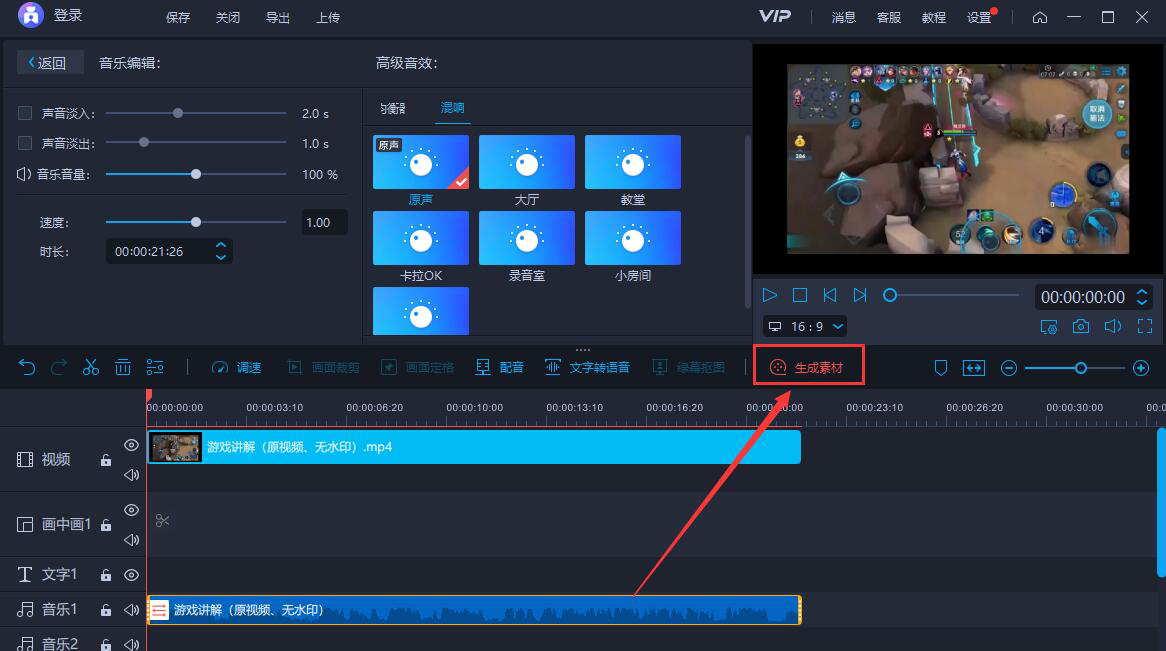Select the scissors cut tool in toolbar
The width and height of the screenshot is (1166, 651).
pos(91,367)
